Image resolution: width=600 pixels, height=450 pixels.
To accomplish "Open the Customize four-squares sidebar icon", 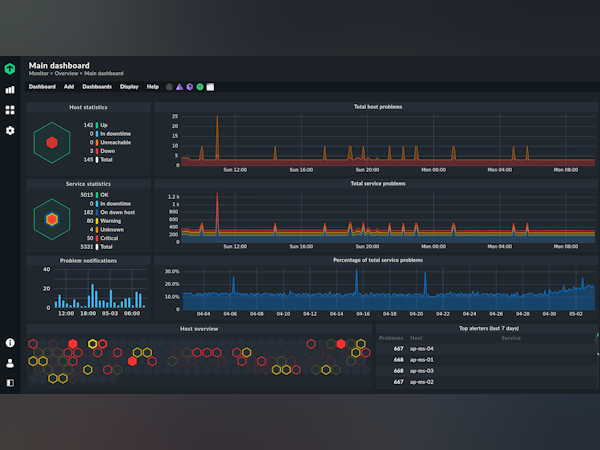I will (x=10, y=110).
